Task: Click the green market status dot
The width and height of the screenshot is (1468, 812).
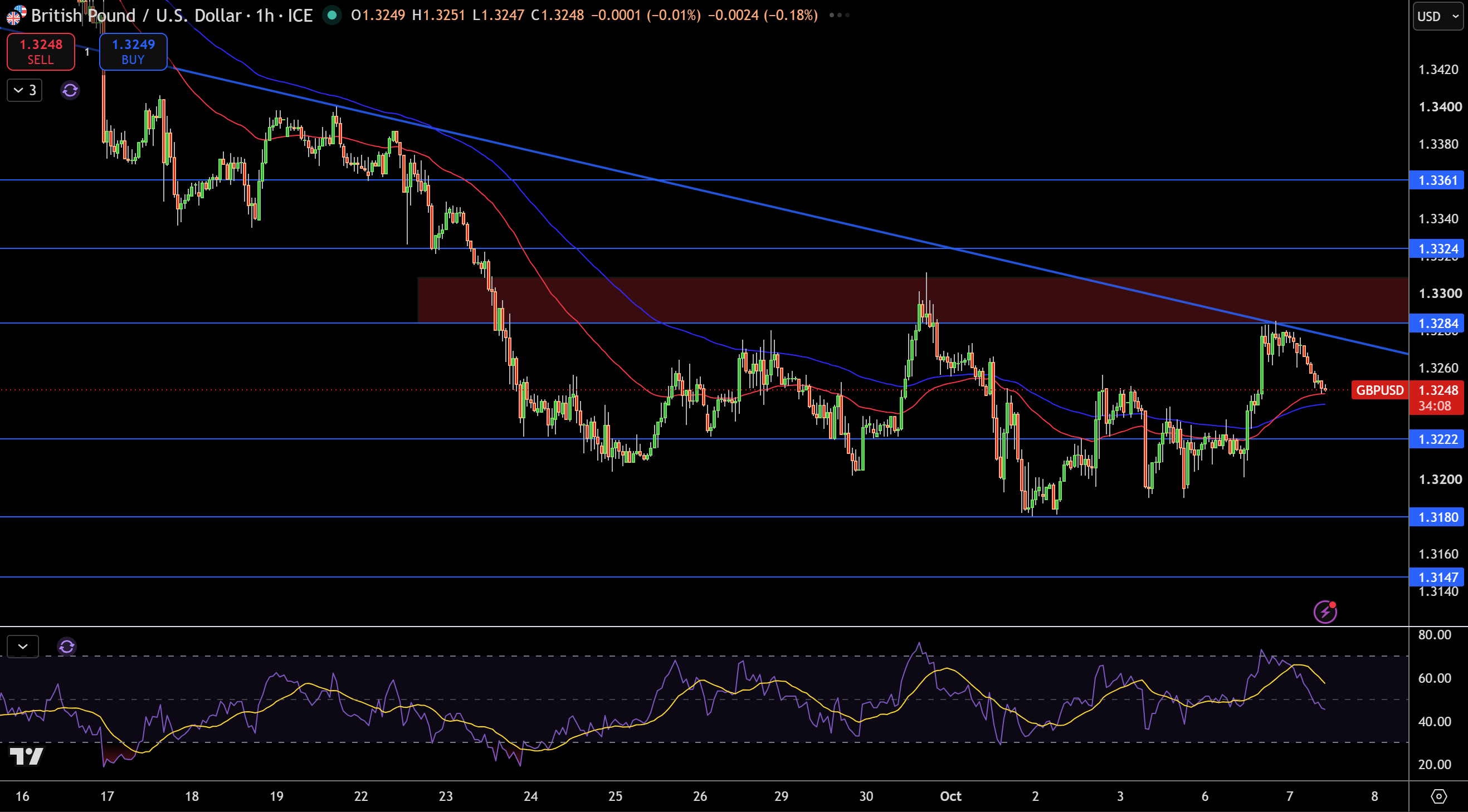Action: tap(331, 16)
